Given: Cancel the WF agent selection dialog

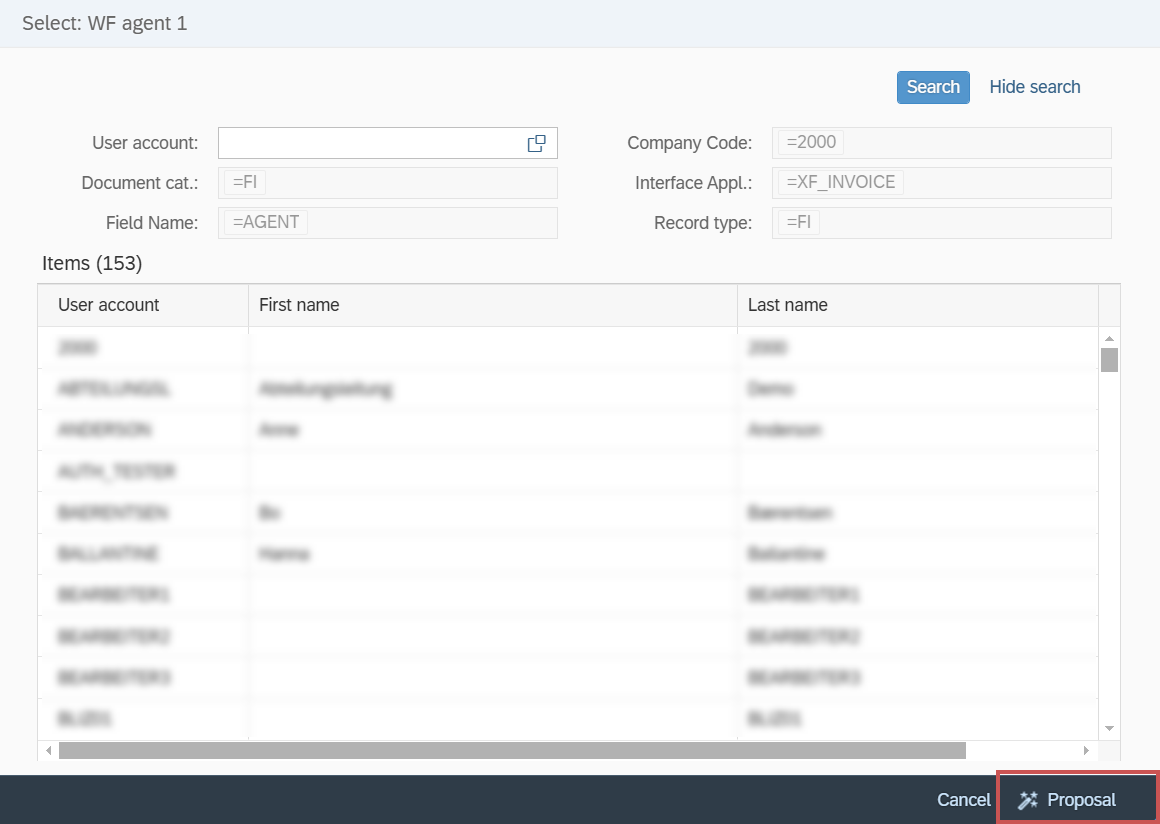Looking at the screenshot, I should 963,800.
